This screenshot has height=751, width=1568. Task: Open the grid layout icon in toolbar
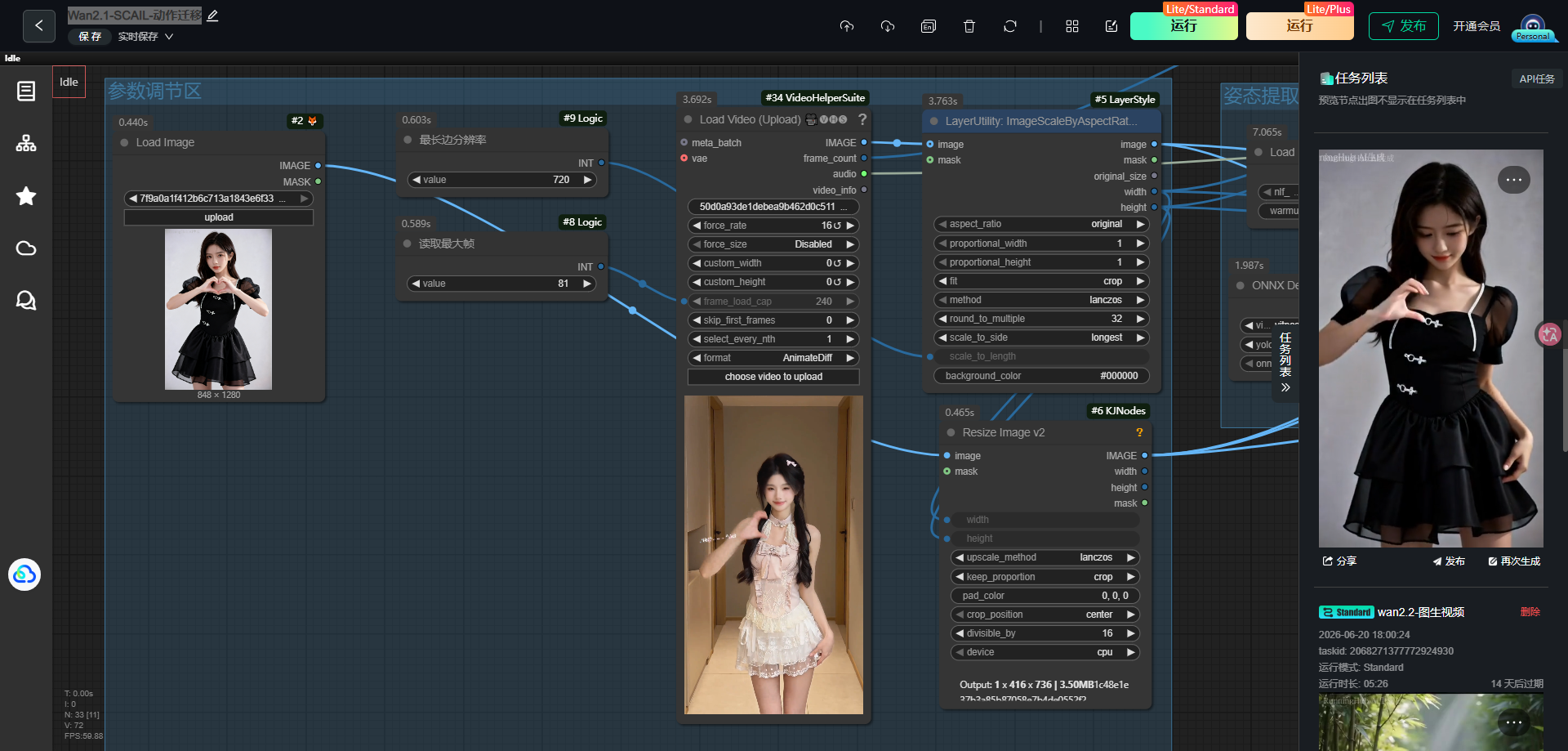pos(1072,26)
